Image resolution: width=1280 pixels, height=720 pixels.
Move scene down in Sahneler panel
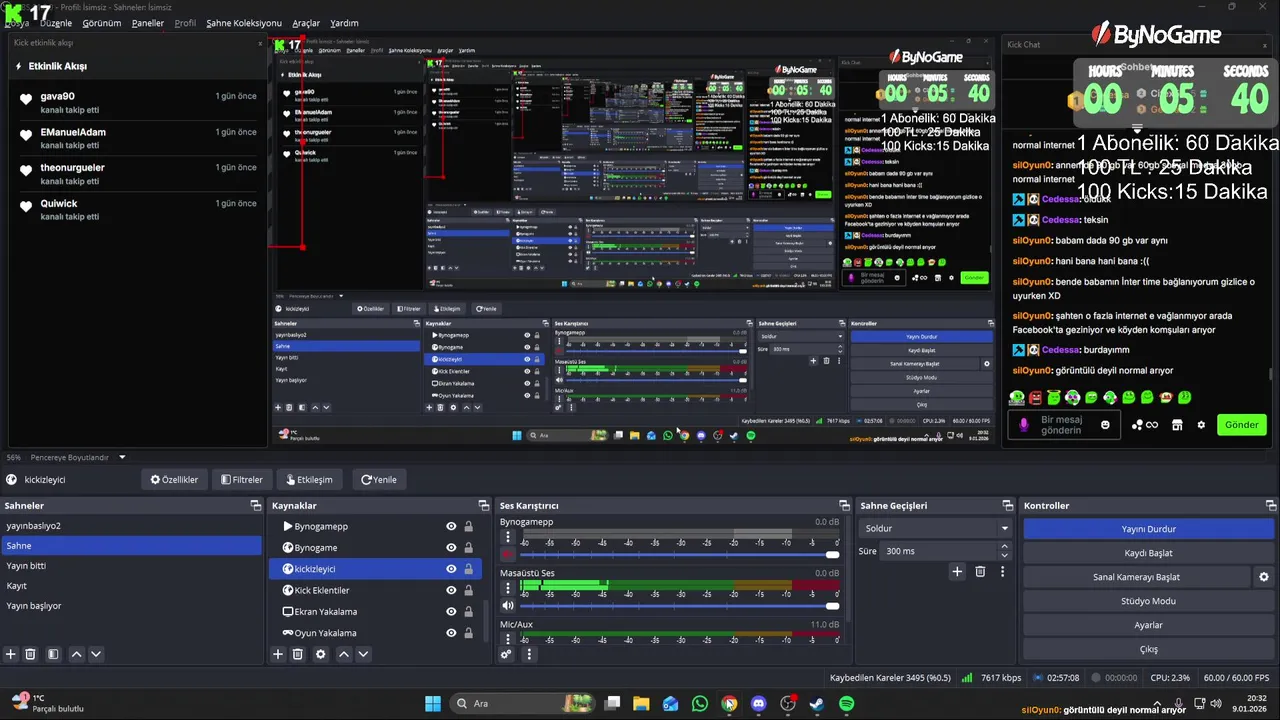96,654
